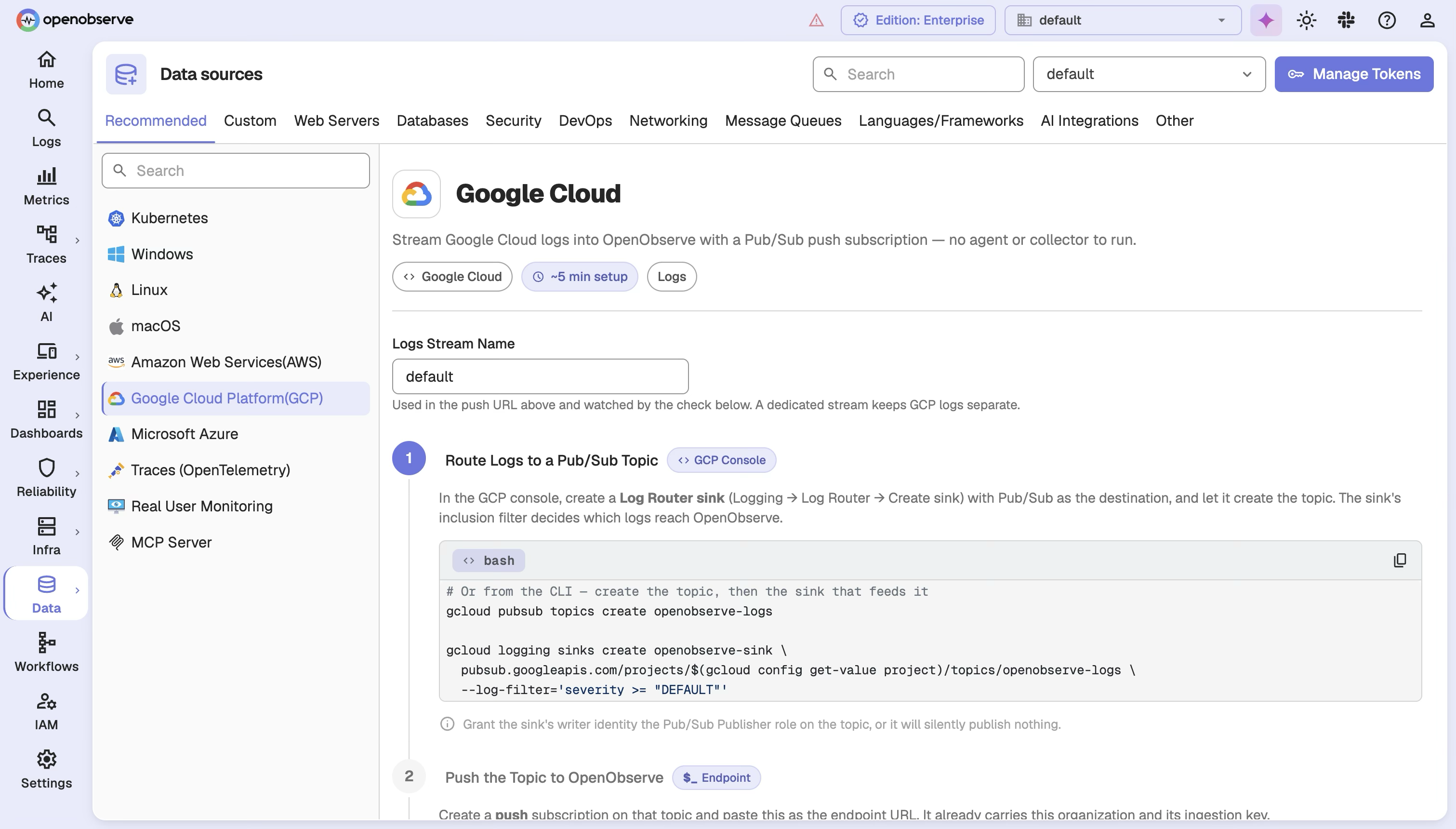1456x829 pixels.
Task: Select Linux in the source list
Action: (236, 290)
